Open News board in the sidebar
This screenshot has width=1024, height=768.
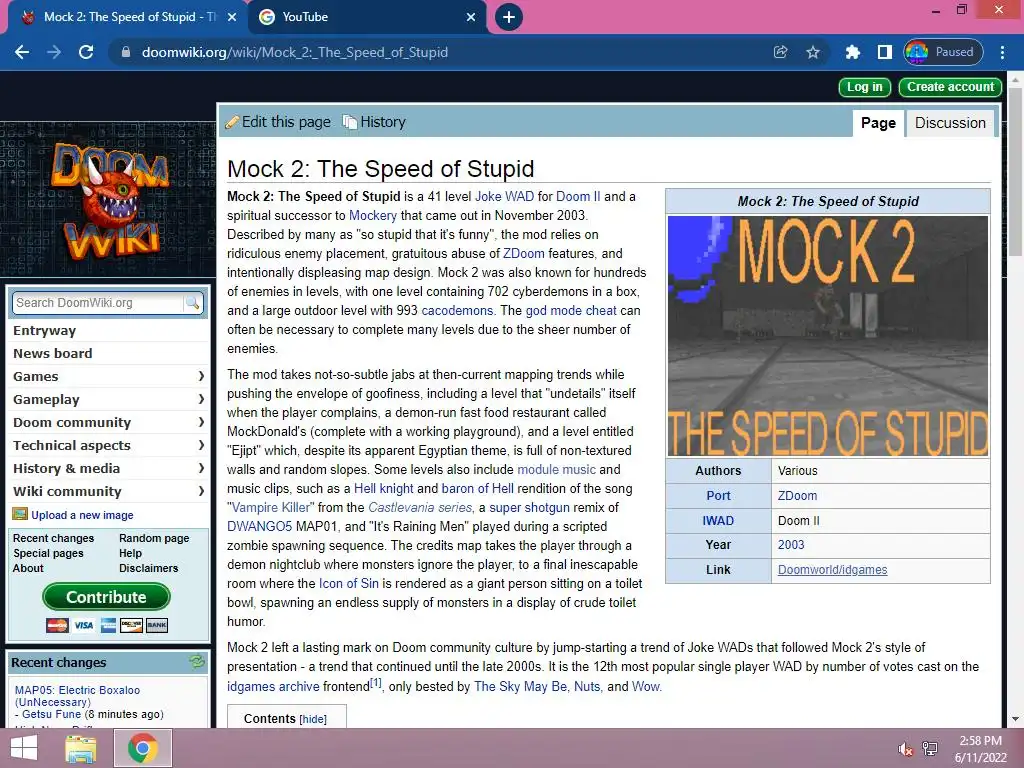click(x=52, y=353)
